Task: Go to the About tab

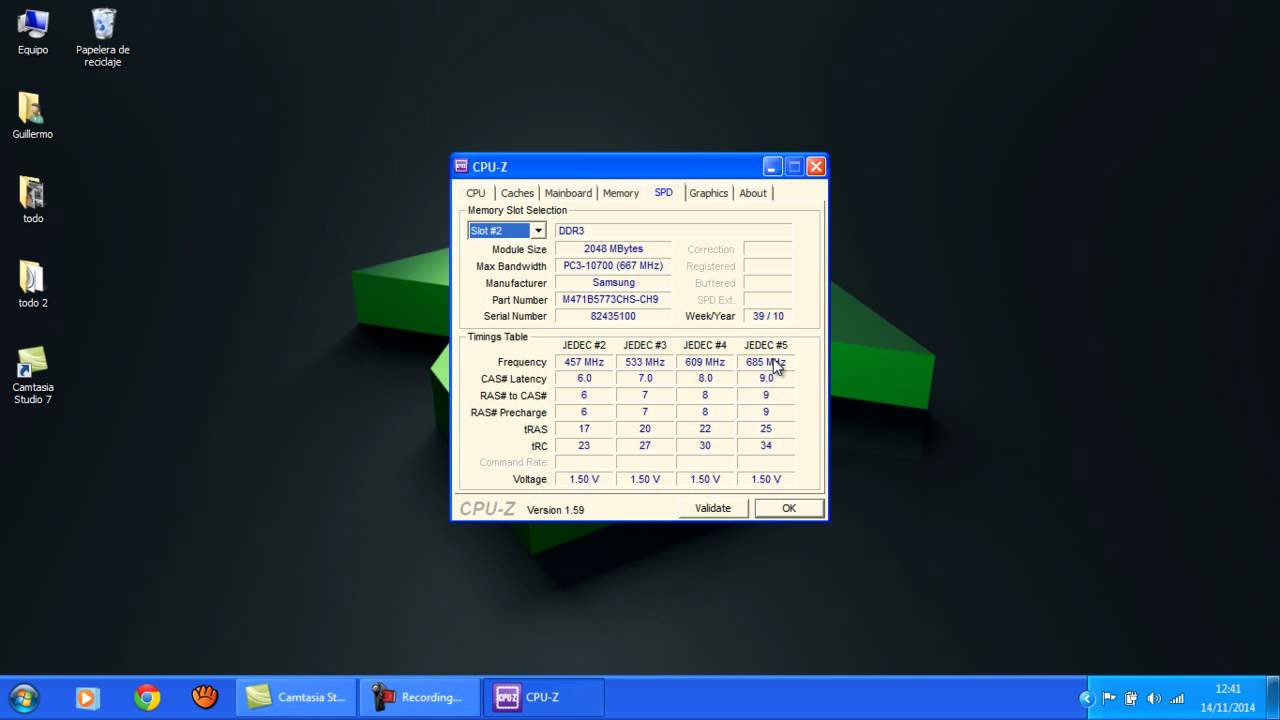Action: point(753,193)
